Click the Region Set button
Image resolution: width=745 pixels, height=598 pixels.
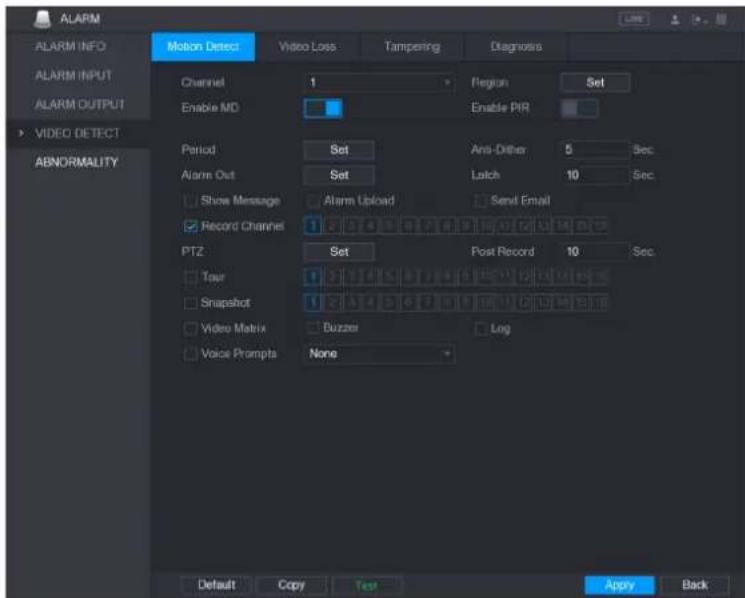pos(595,83)
